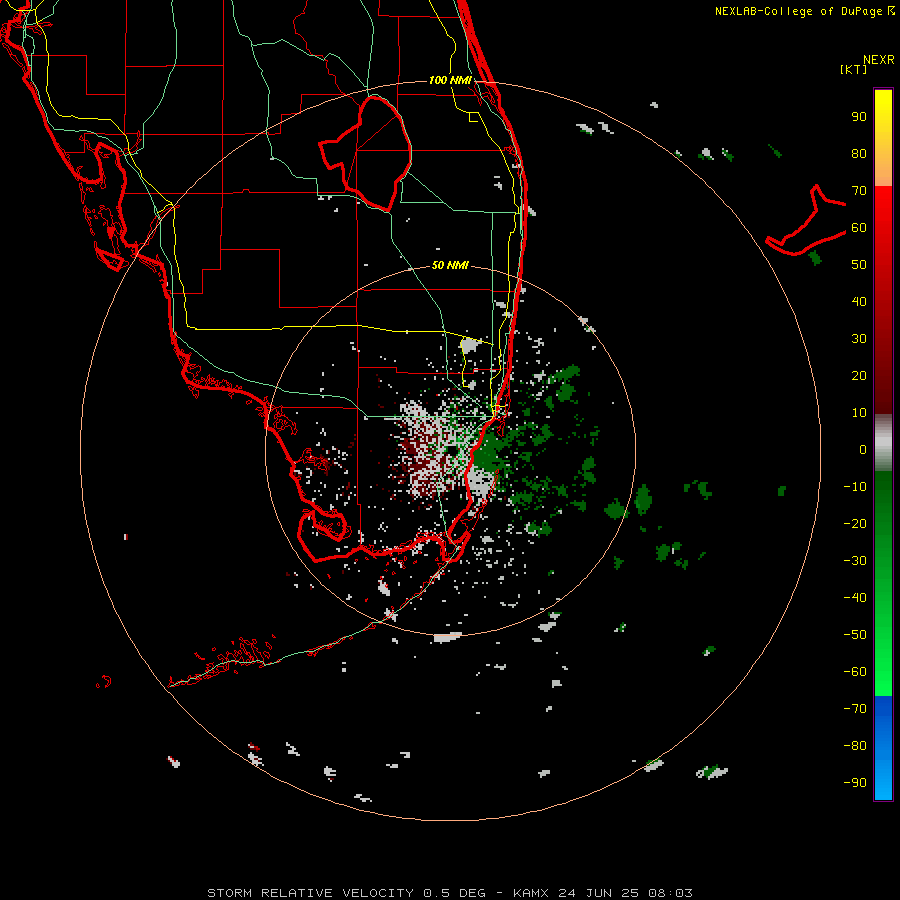900x900 pixels.
Task: Click the -50 scale value
Action: pyautogui.click(x=855, y=635)
